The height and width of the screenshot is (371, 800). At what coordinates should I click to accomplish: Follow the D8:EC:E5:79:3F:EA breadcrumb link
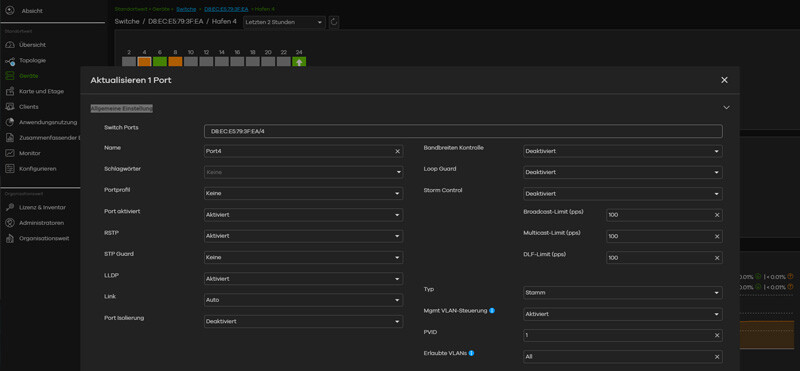pos(226,9)
